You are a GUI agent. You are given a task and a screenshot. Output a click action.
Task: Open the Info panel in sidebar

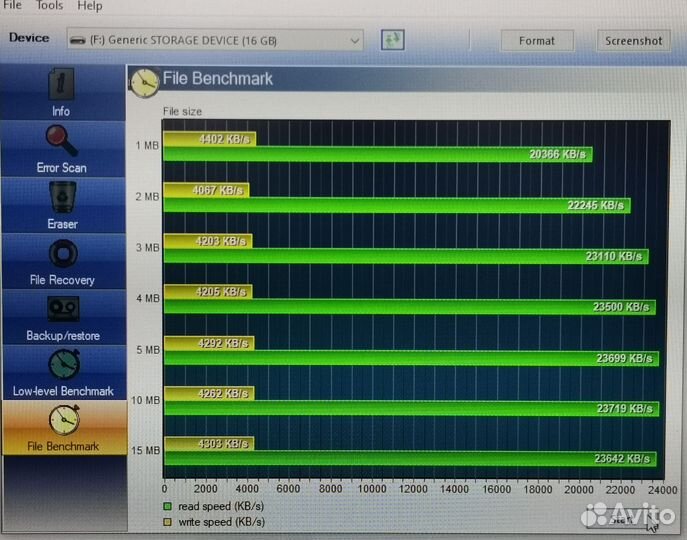62,92
